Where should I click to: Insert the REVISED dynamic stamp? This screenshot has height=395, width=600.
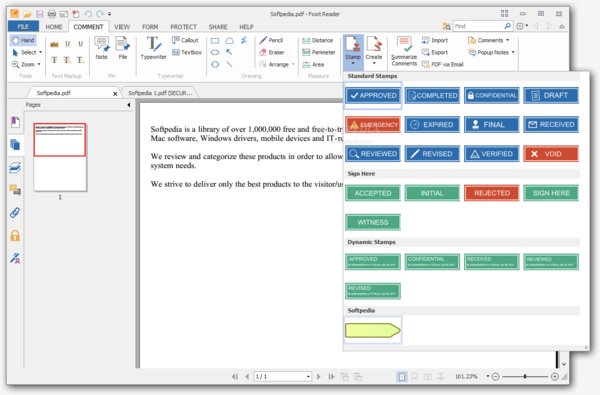pos(373,291)
